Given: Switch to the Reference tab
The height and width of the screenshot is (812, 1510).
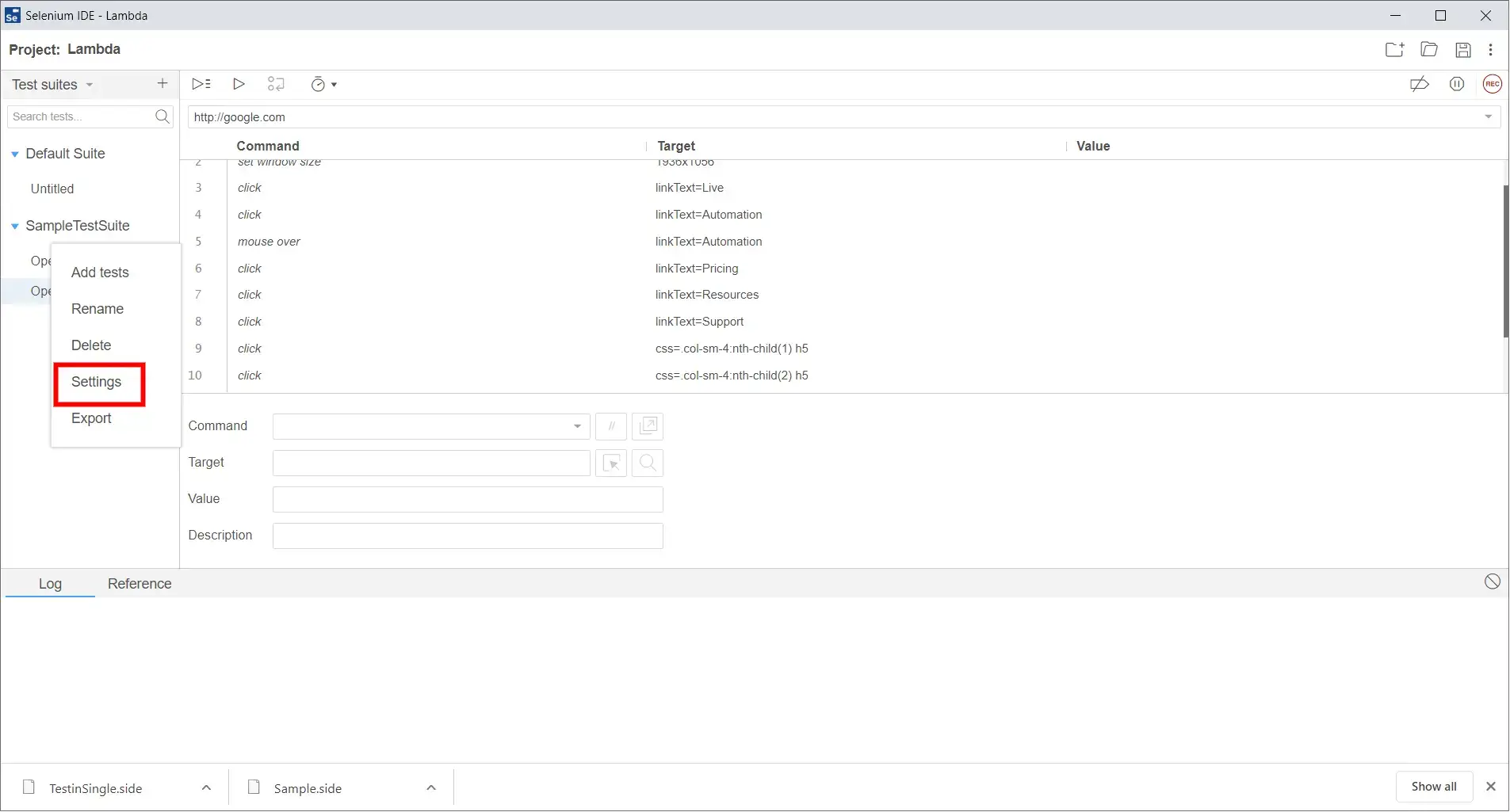Looking at the screenshot, I should 140,583.
